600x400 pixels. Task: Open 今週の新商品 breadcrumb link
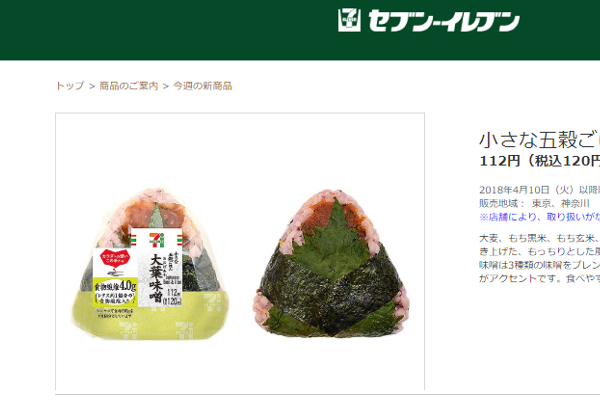click(203, 86)
